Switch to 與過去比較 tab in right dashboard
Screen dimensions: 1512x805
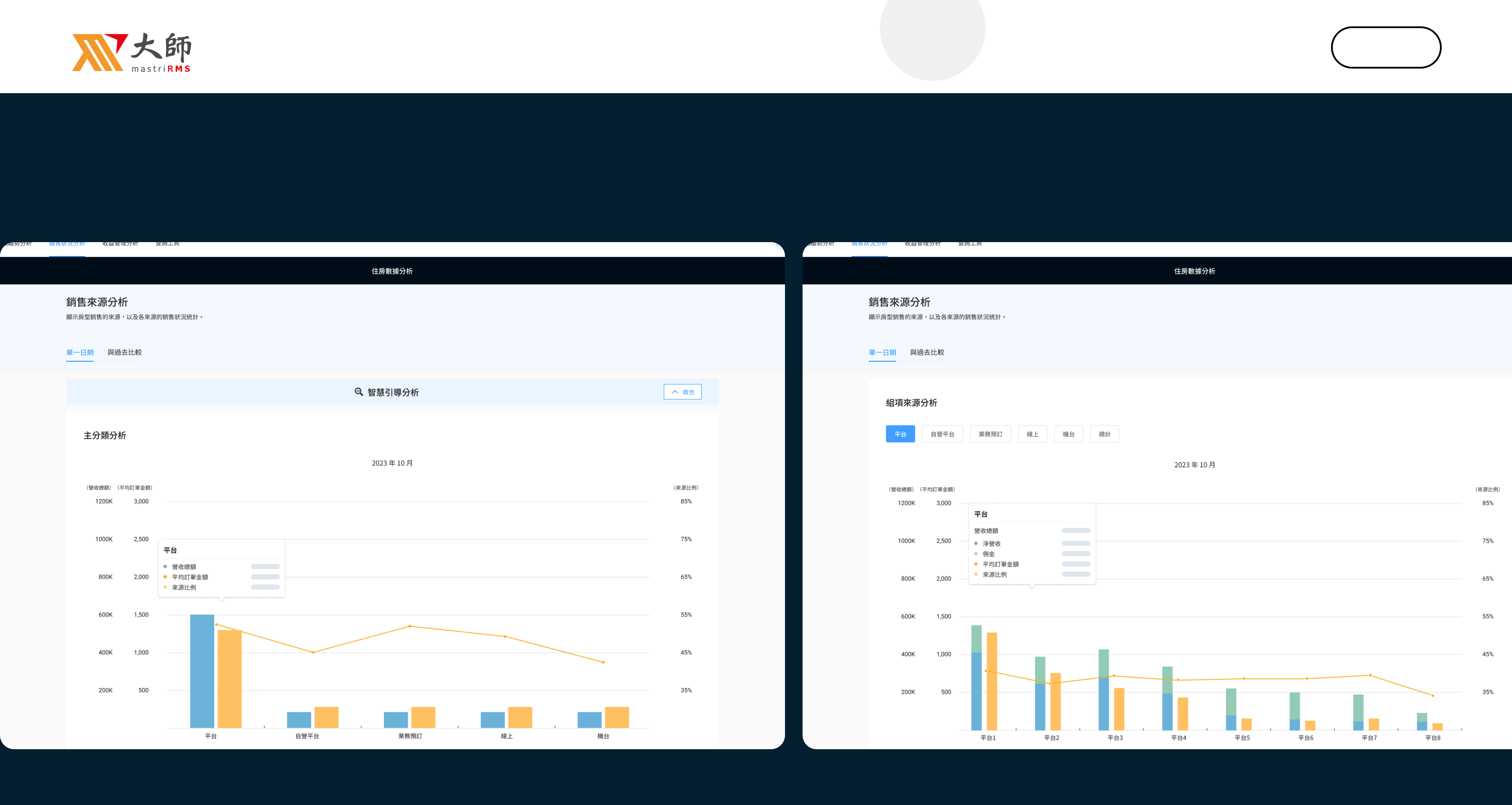(927, 352)
